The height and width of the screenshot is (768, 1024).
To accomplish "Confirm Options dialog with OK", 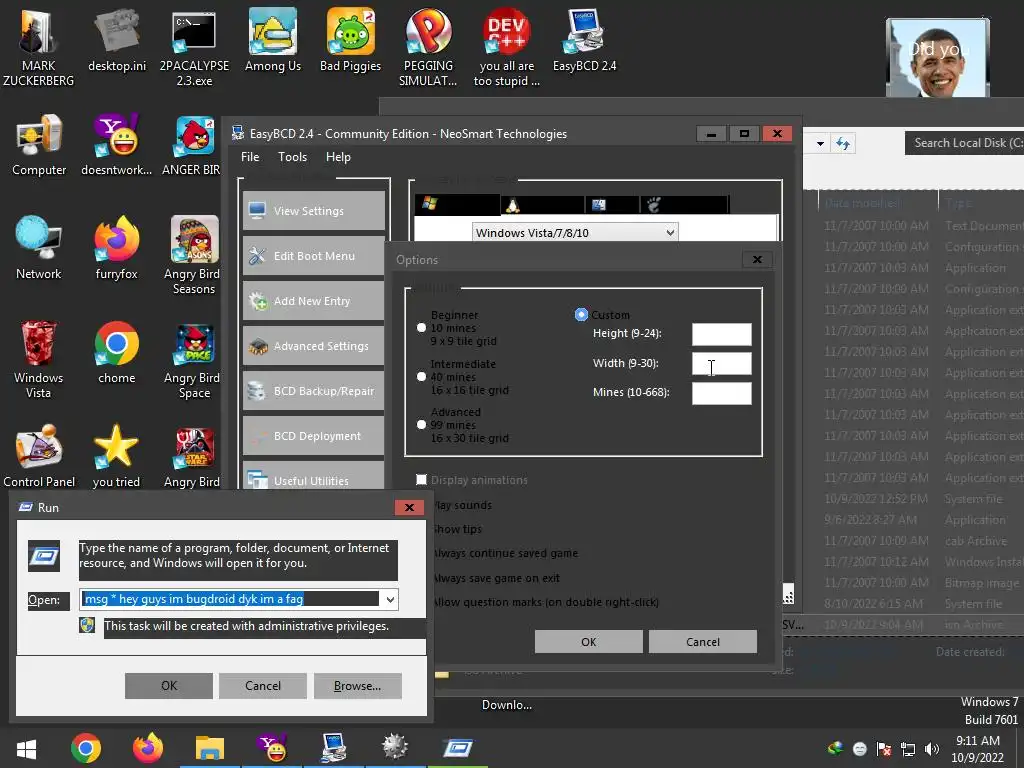I will 588,642.
